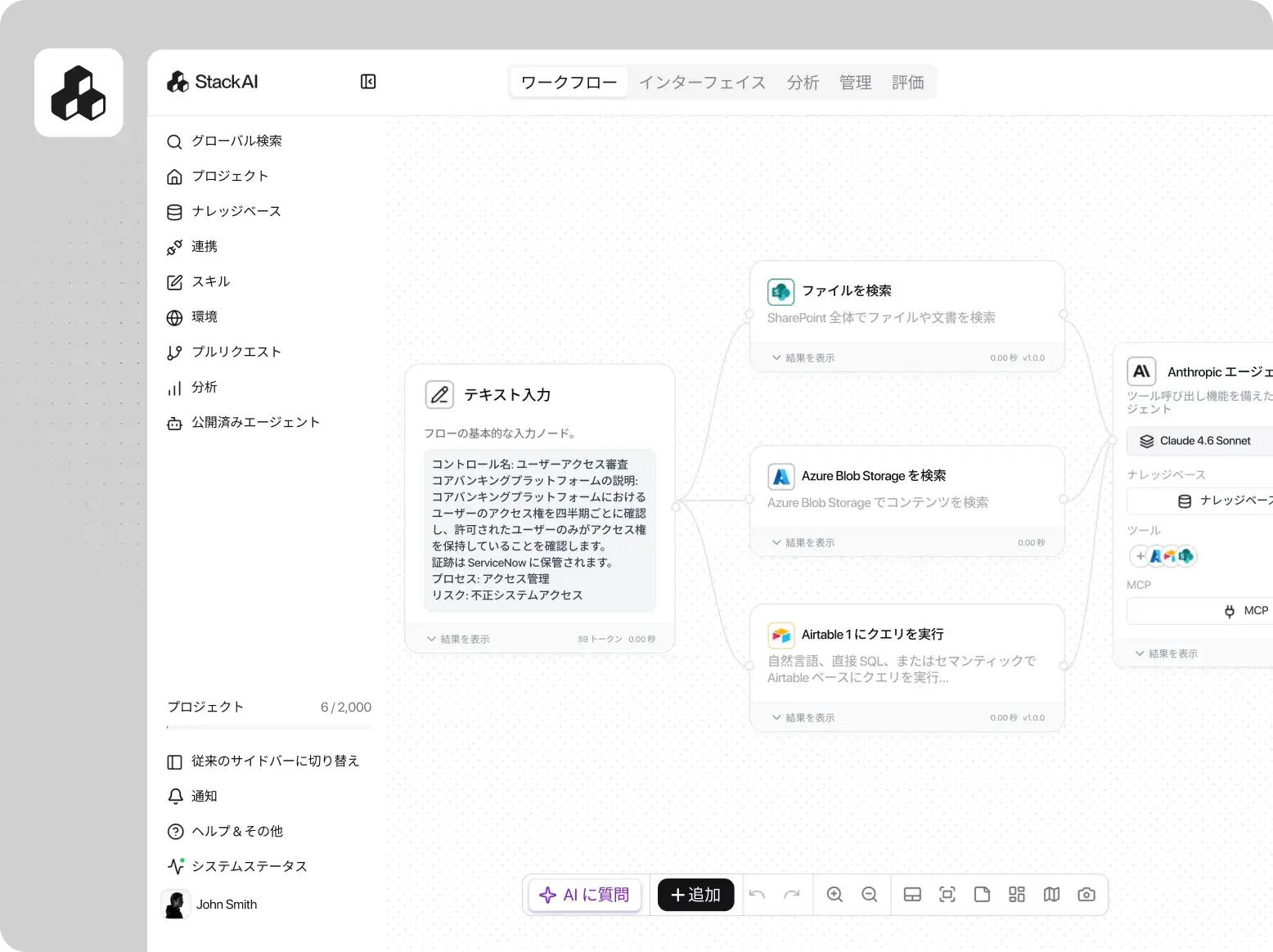Click the Anthropic logo on the agent node
This screenshot has height=952, width=1273.
click(x=1141, y=371)
